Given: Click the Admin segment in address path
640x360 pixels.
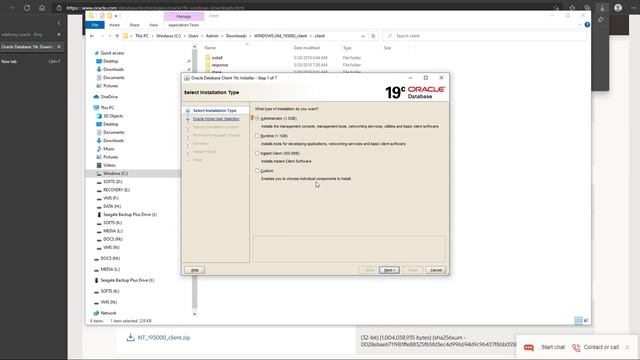Looking at the screenshot, I should [212, 36].
